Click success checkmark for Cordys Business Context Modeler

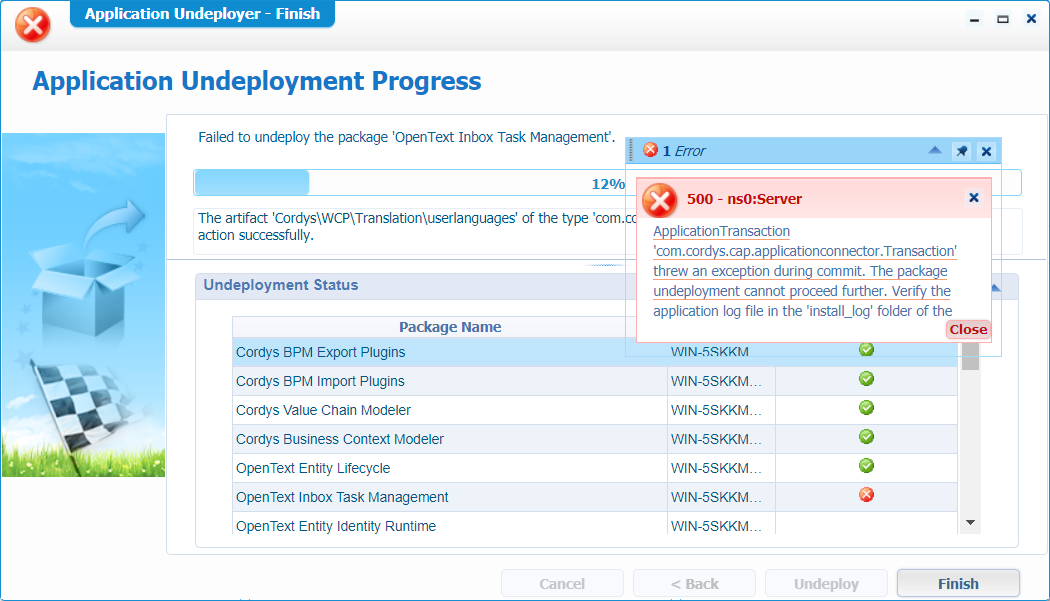(x=867, y=437)
